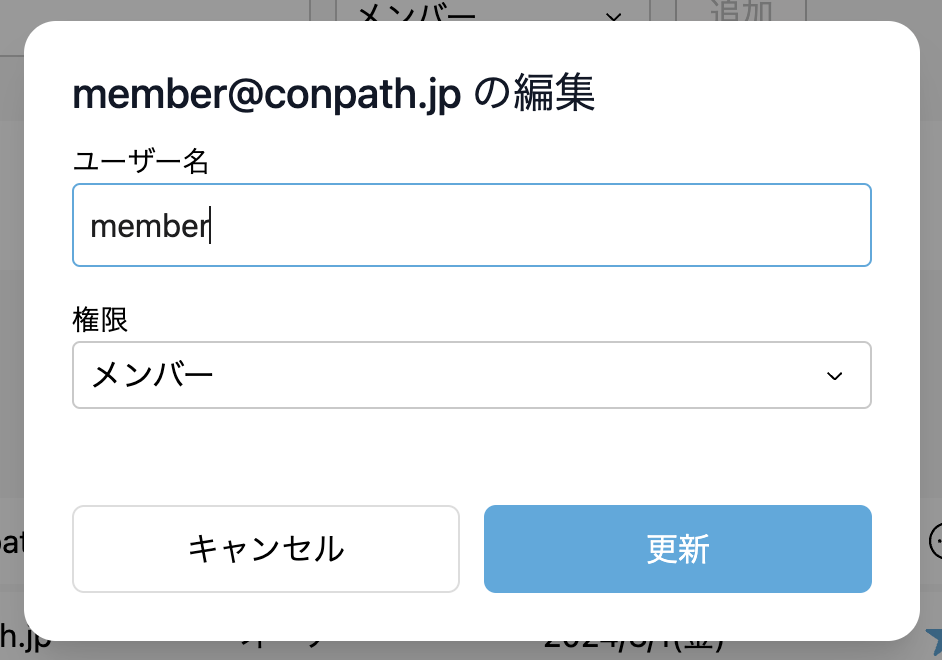Click the partially visible circle icon at right edge
This screenshot has height=660, width=942.
936,541
